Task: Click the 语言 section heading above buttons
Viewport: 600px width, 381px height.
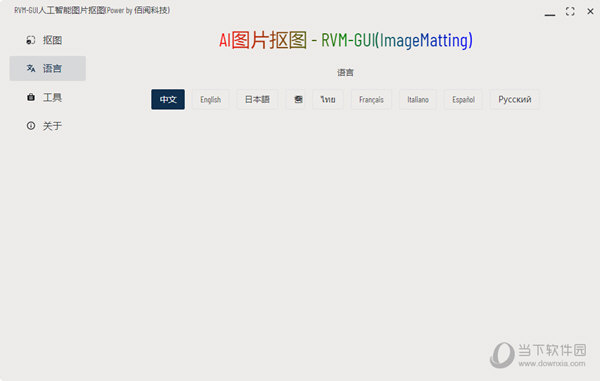Action: coord(345,72)
